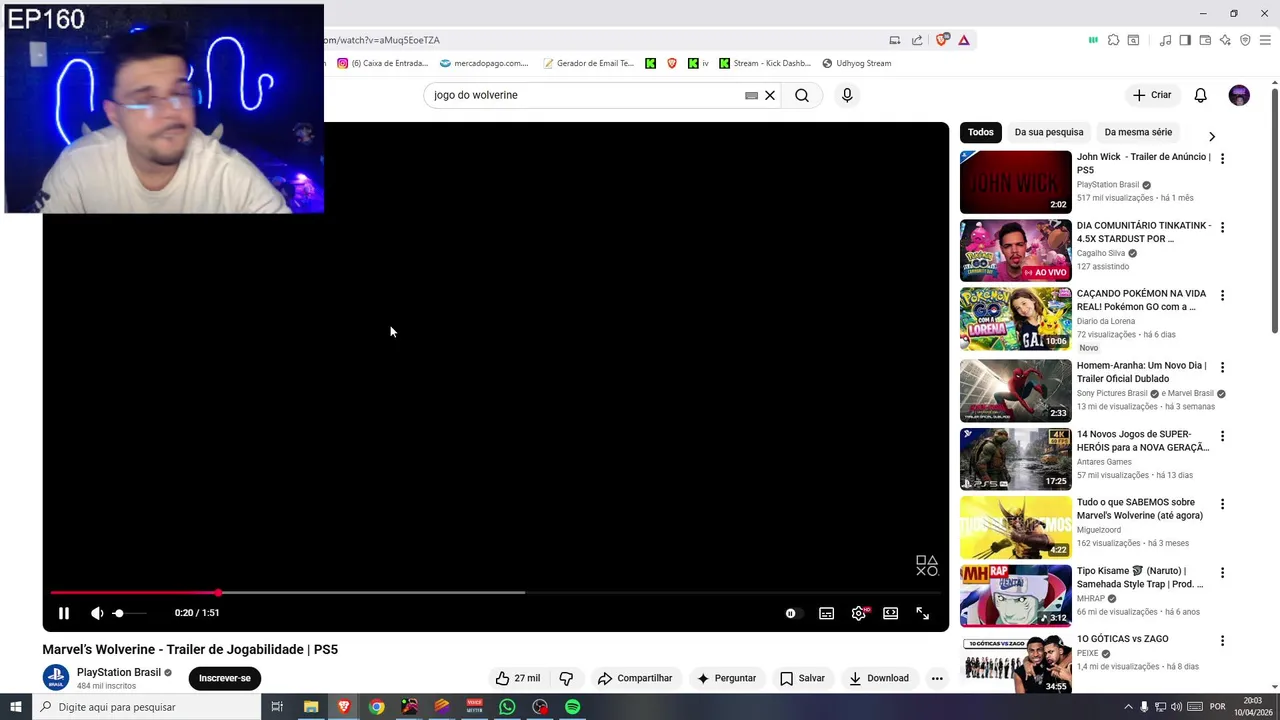Open the Brave Wallet icon
Screen dimensions: 1280x720
1205,40
